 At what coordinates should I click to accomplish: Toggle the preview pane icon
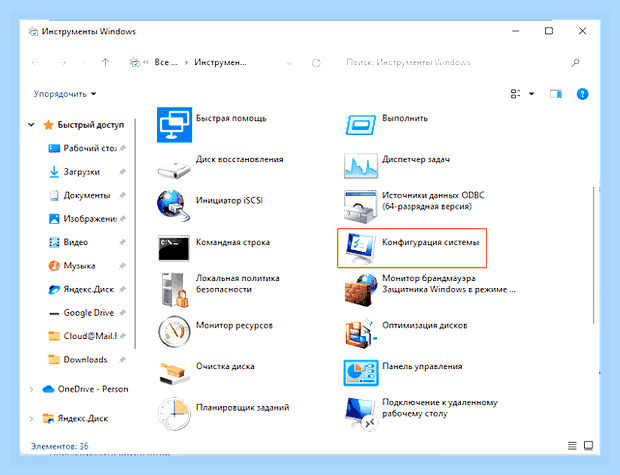(x=556, y=94)
